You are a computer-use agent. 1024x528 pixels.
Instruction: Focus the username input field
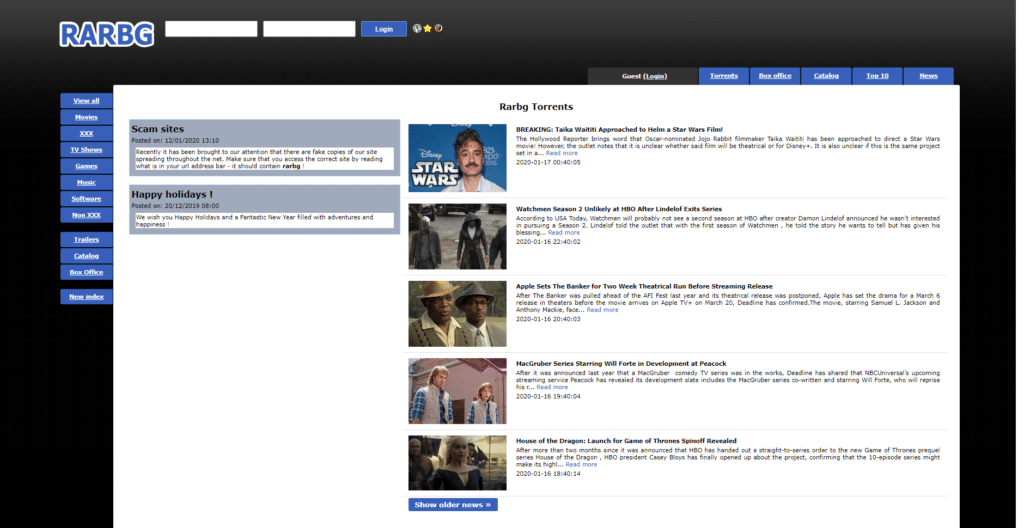pos(211,29)
